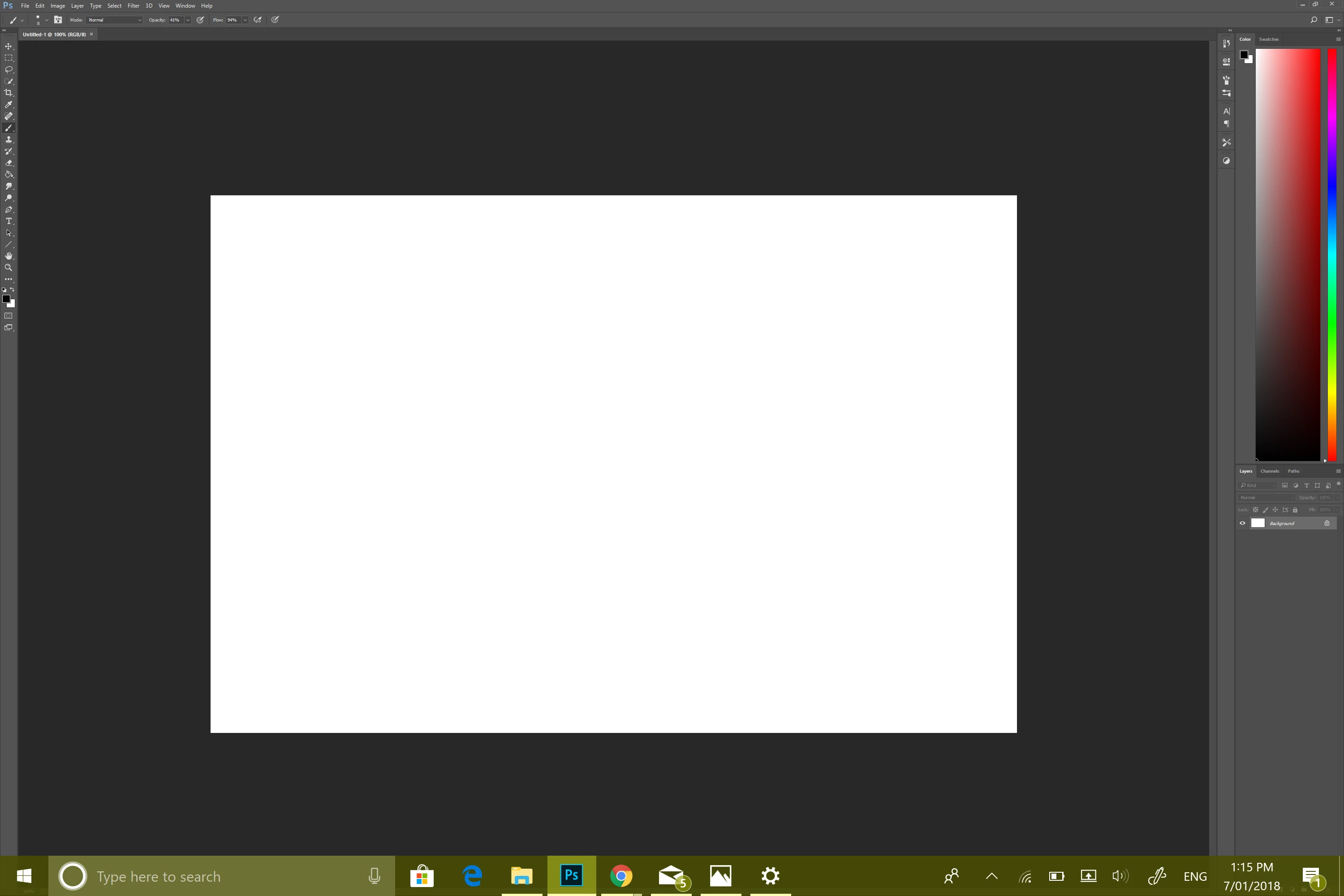Expand the Opacity slider dropdown arrow
Image resolution: width=1344 pixels, height=896 pixels.
187,20
